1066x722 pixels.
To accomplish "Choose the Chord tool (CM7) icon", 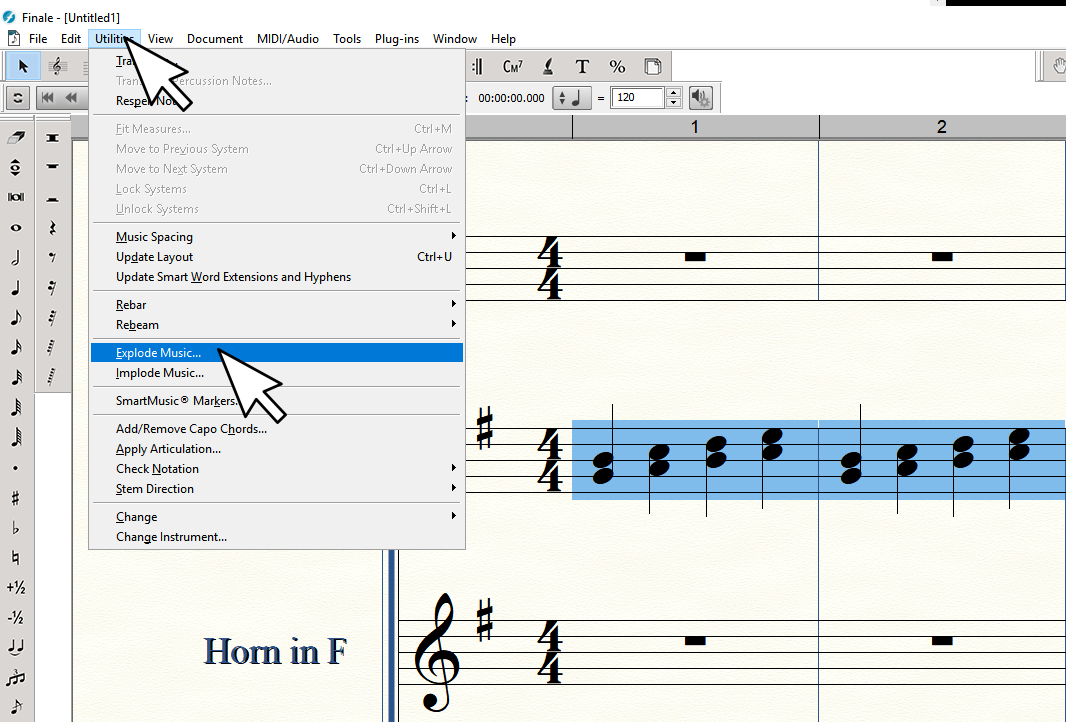I will coord(513,67).
